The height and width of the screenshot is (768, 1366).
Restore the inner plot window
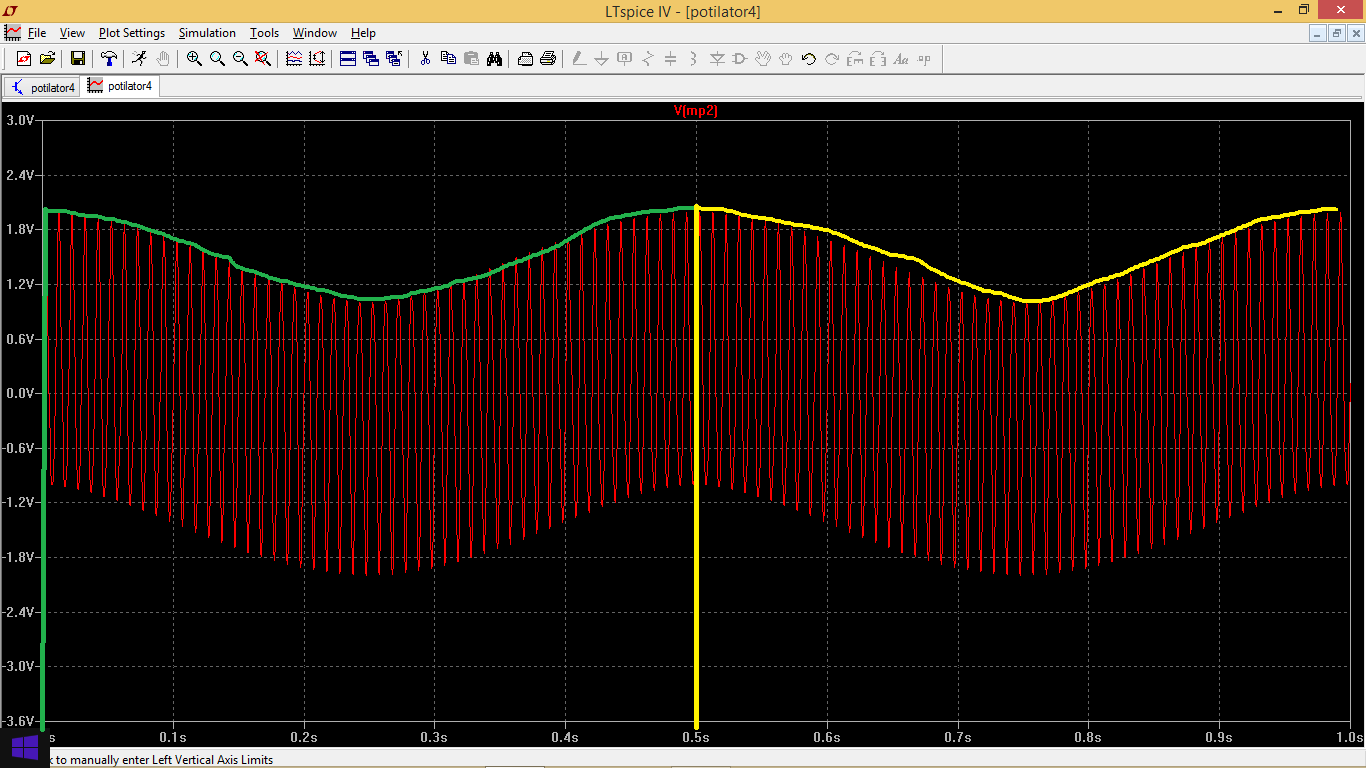[1337, 33]
